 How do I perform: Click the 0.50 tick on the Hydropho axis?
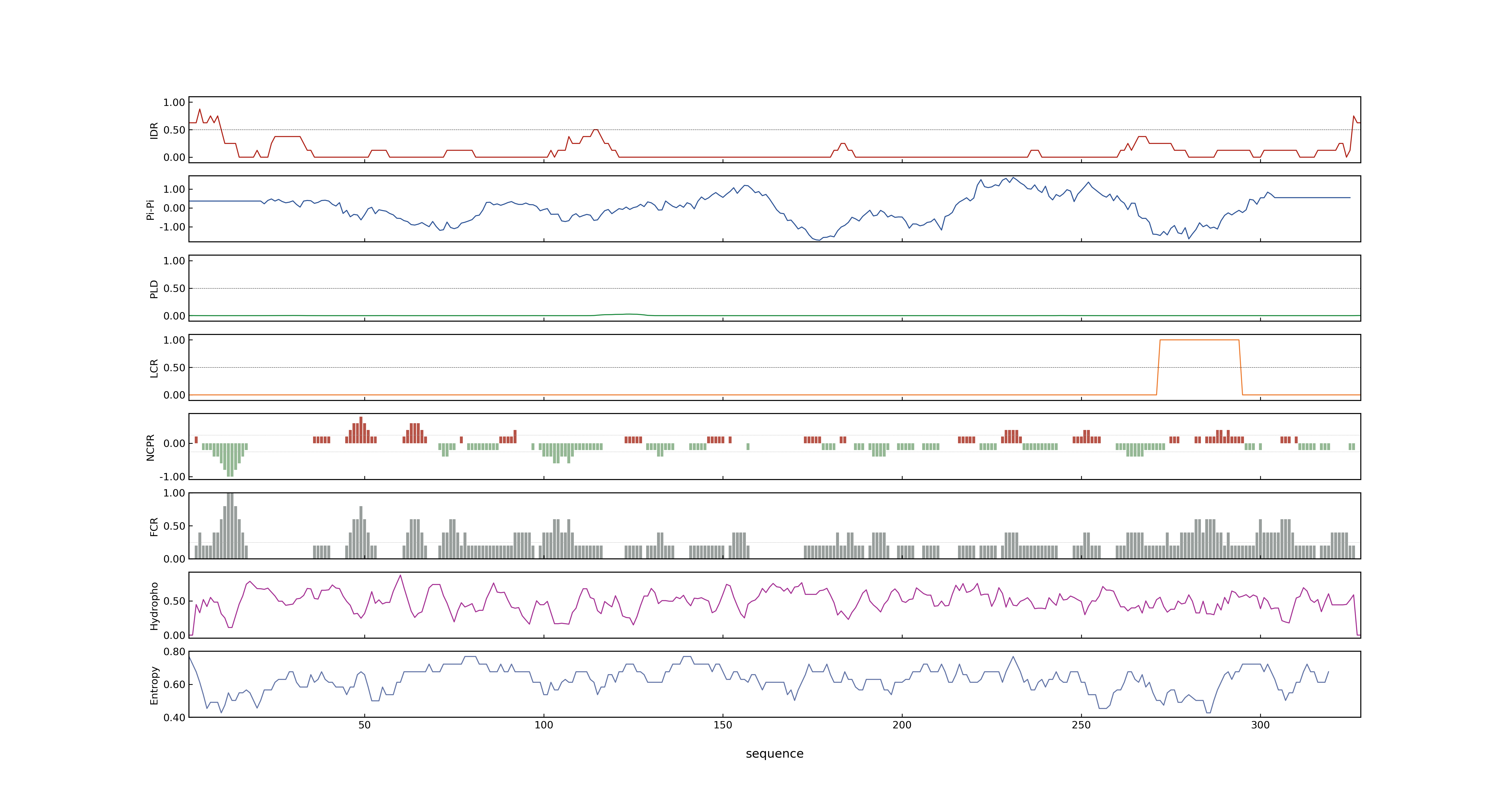click(x=174, y=601)
